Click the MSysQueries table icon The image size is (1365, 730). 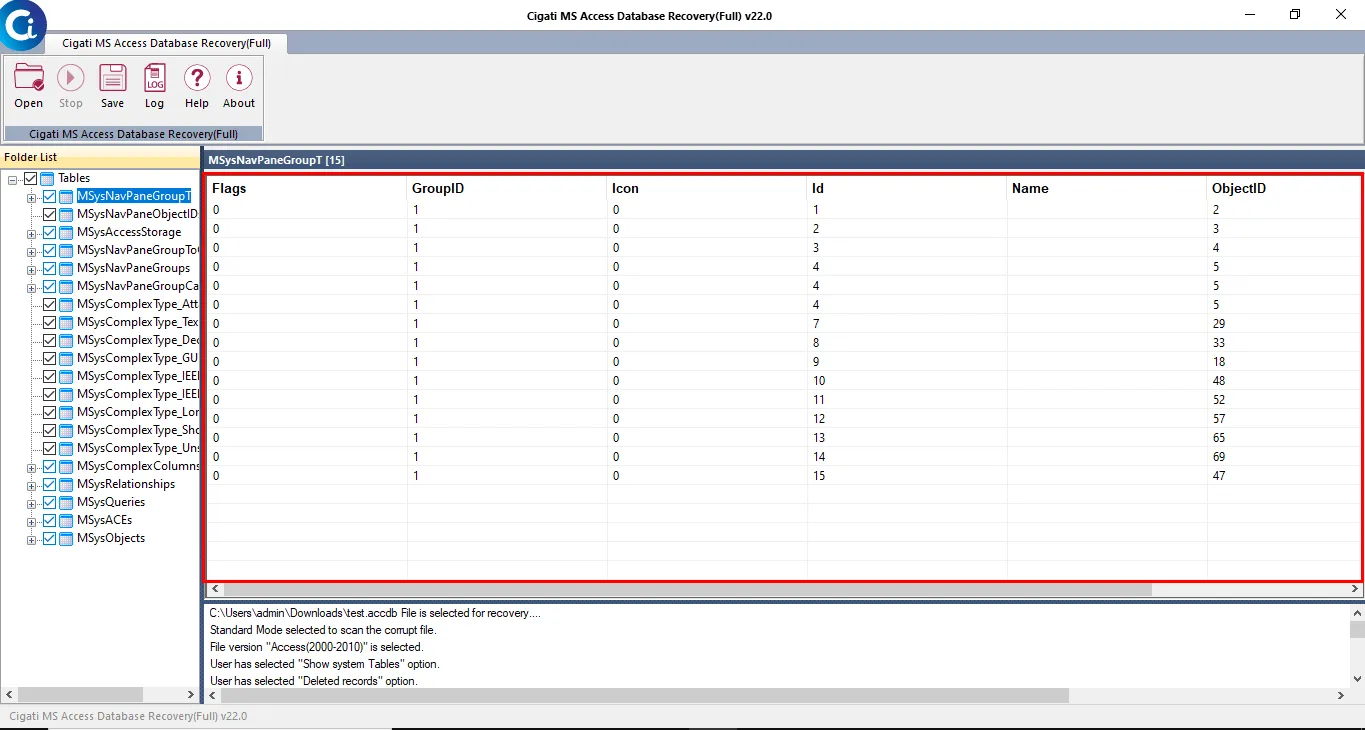[x=67, y=502]
